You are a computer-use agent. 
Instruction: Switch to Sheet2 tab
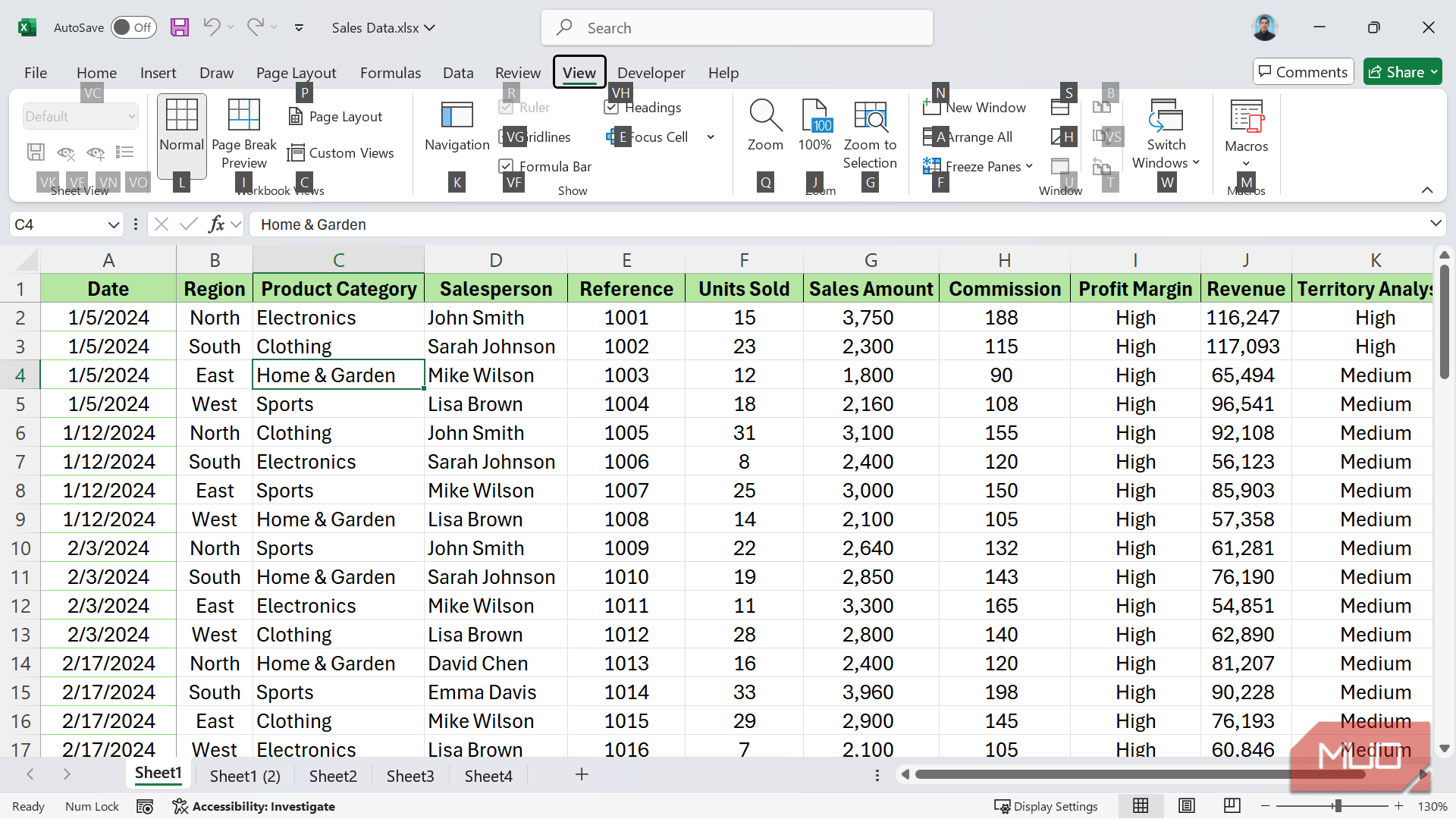point(333,776)
